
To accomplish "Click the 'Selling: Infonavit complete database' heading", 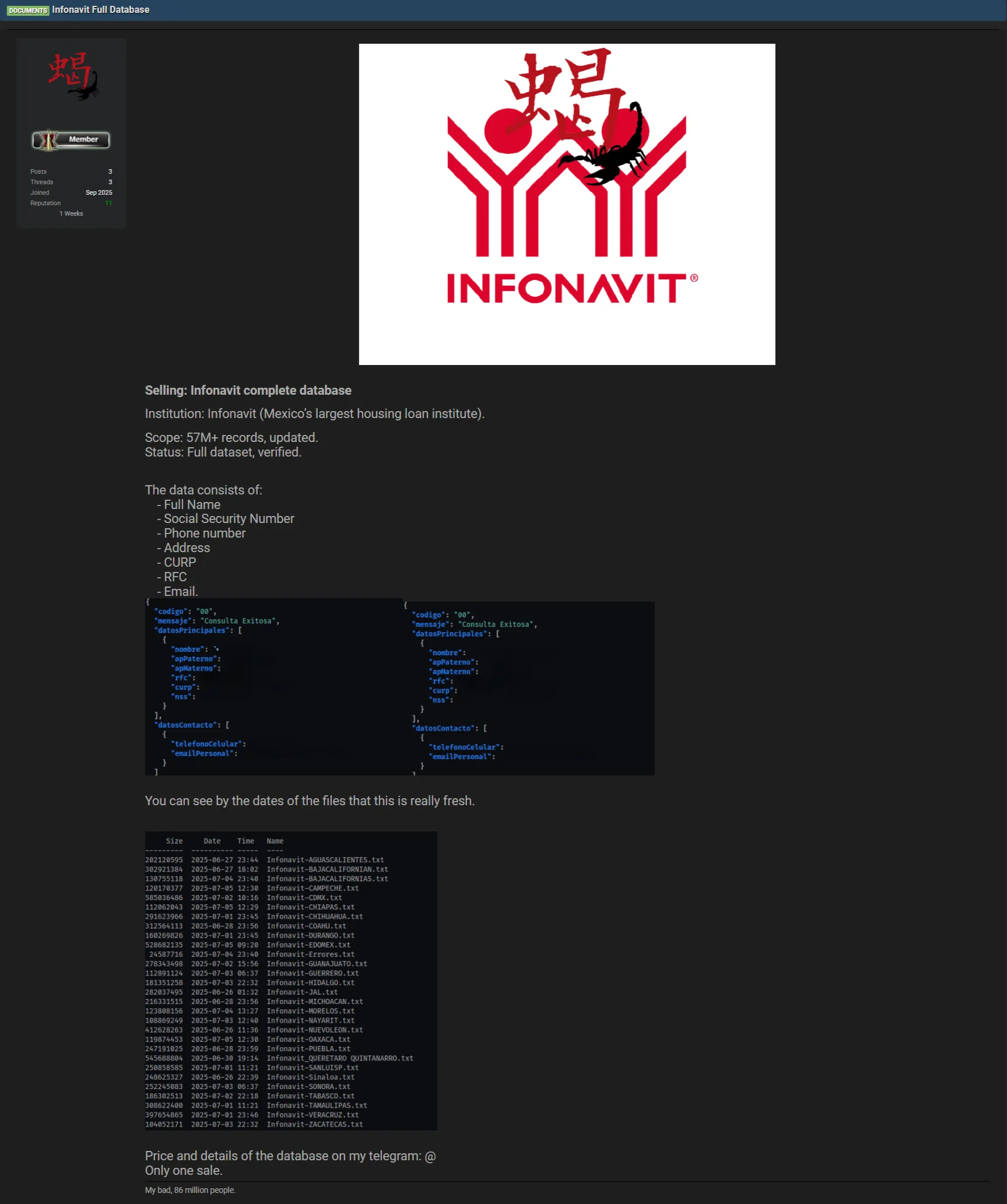I will coord(248,390).
